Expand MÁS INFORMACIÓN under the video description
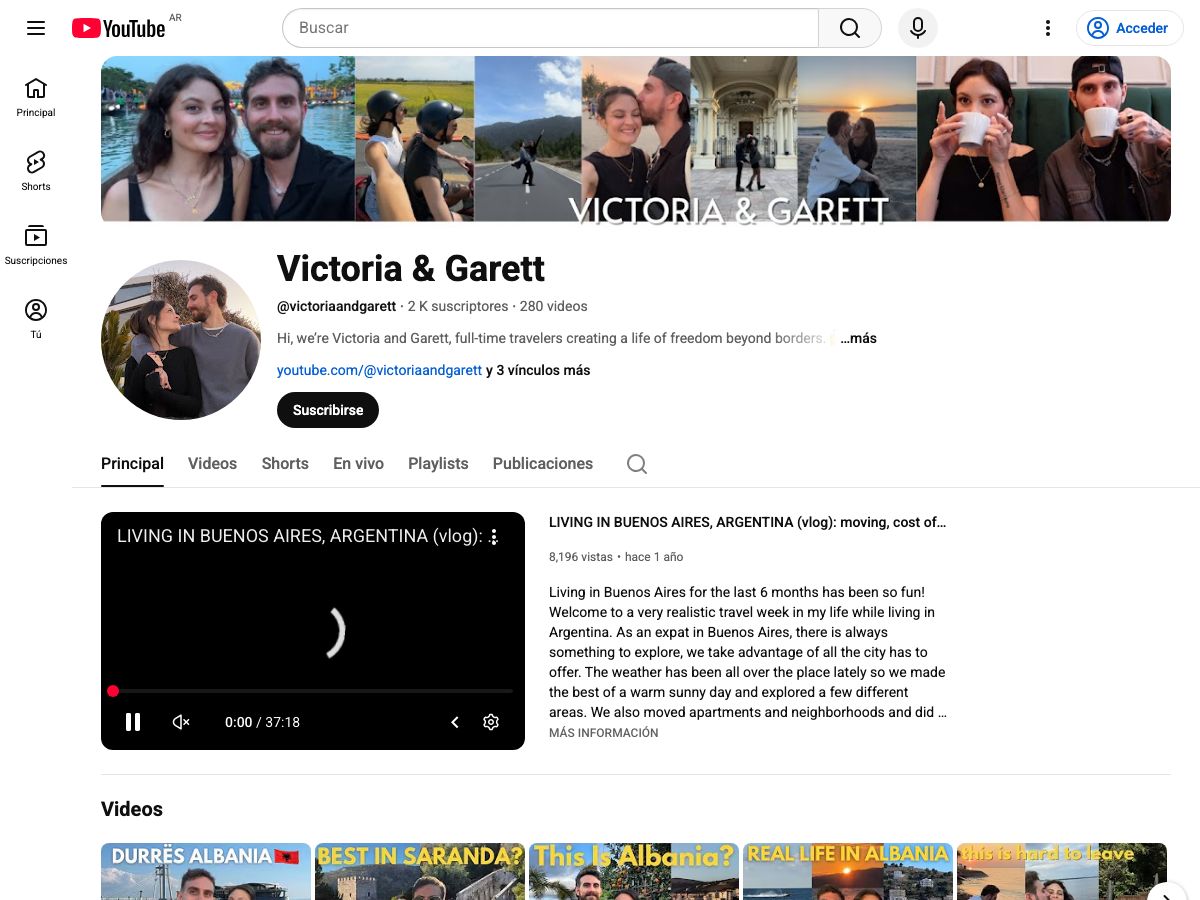The height and width of the screenshot is (900, 1200). pos(602,732)
